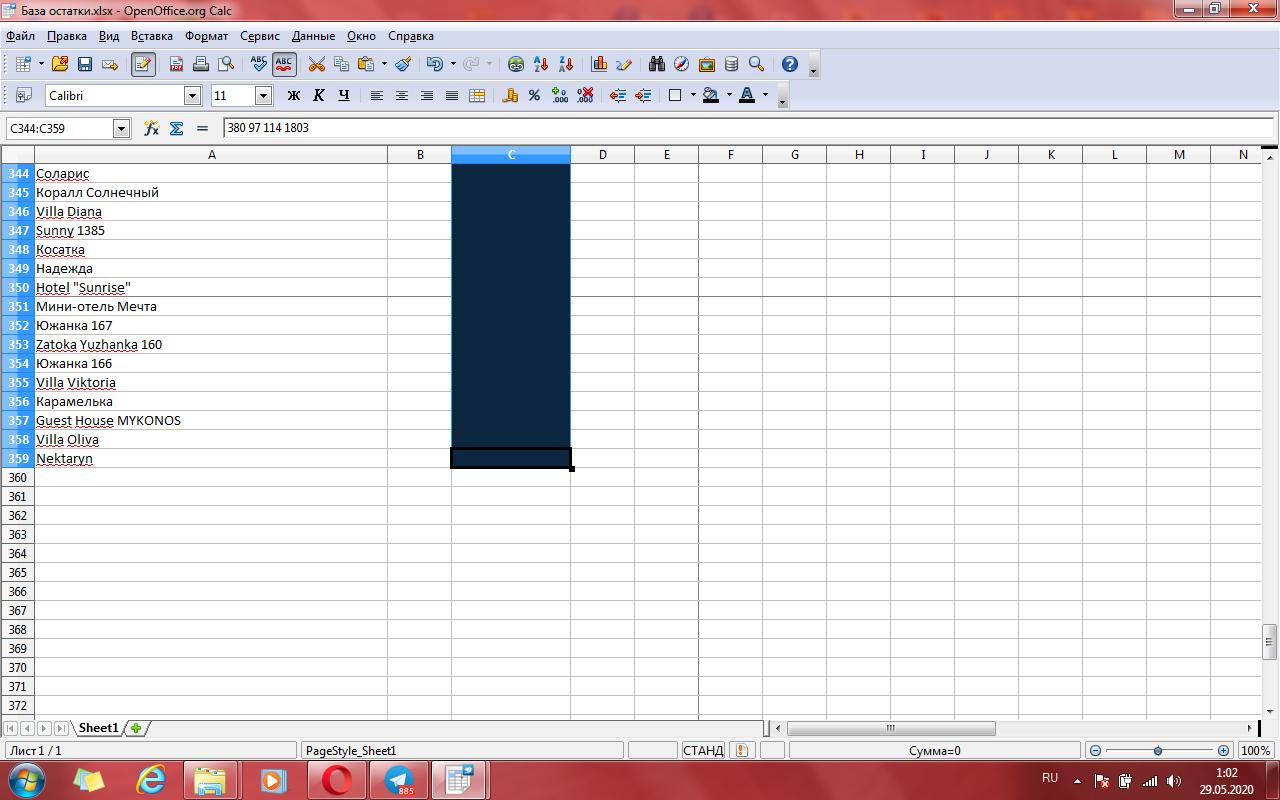Open the Вставка menu
This screenshot has height=800, width=1280.
pyautogui.click(x=152, y=36)
